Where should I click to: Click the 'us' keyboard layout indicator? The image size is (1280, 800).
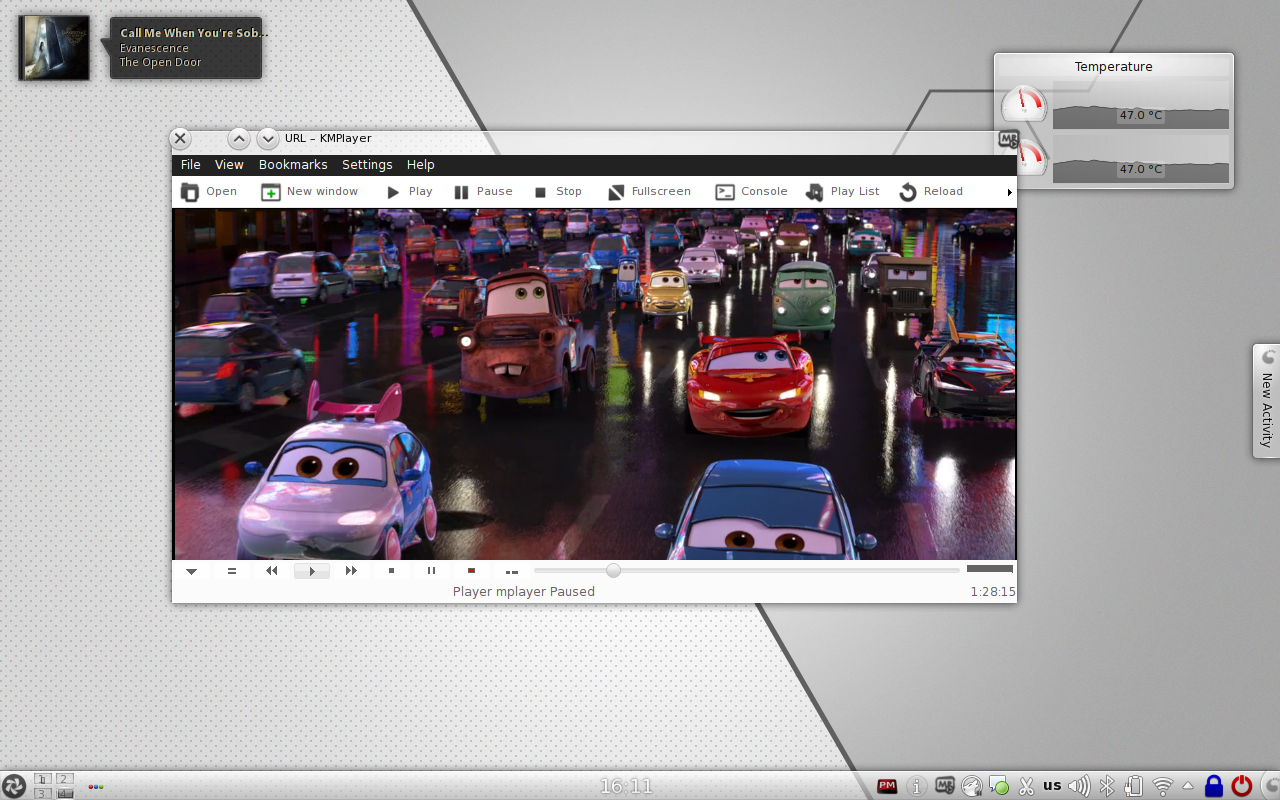1052,786
